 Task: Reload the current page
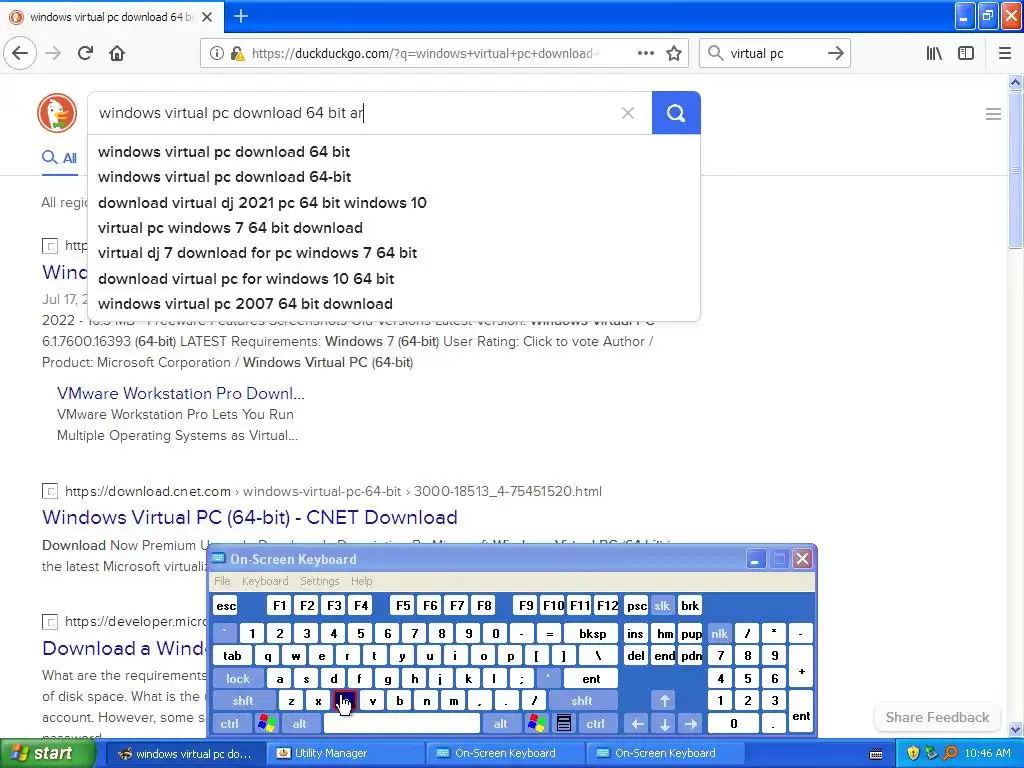click(86, 54)
